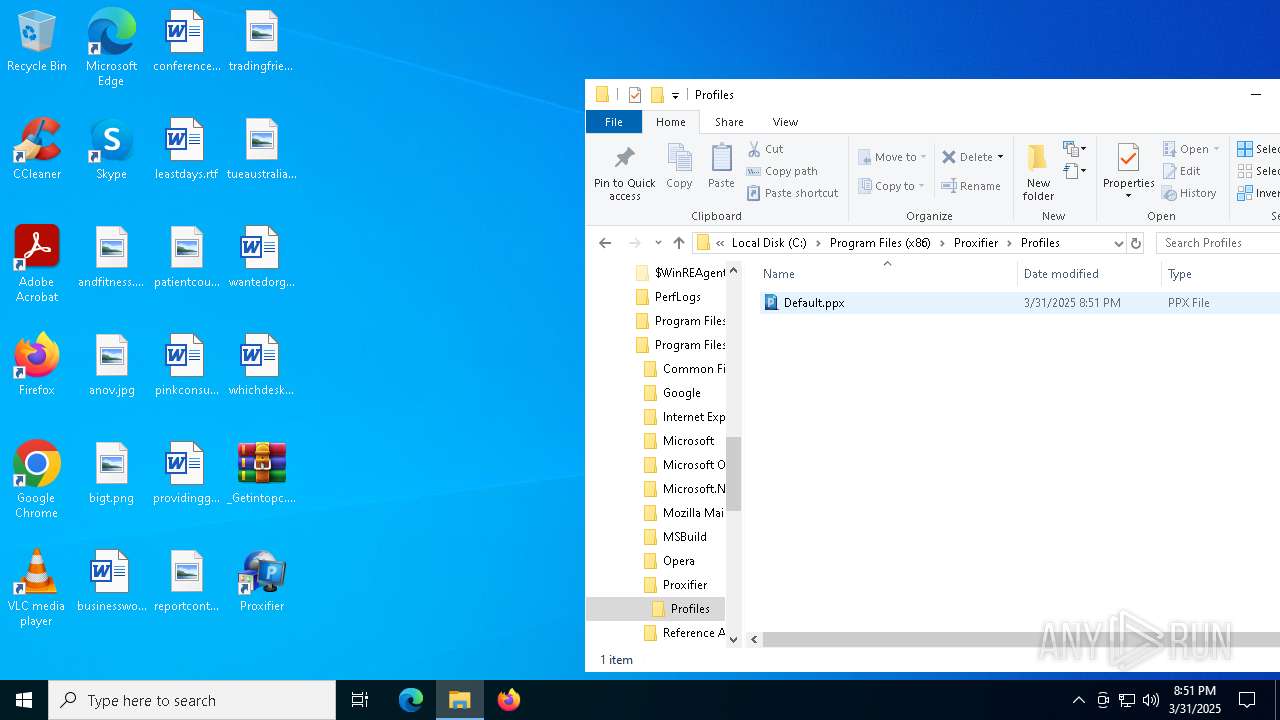This screenshot has width=1280, height=720.
Task: Expand the Open button dropdown arrow
Action: [1216, 149]
